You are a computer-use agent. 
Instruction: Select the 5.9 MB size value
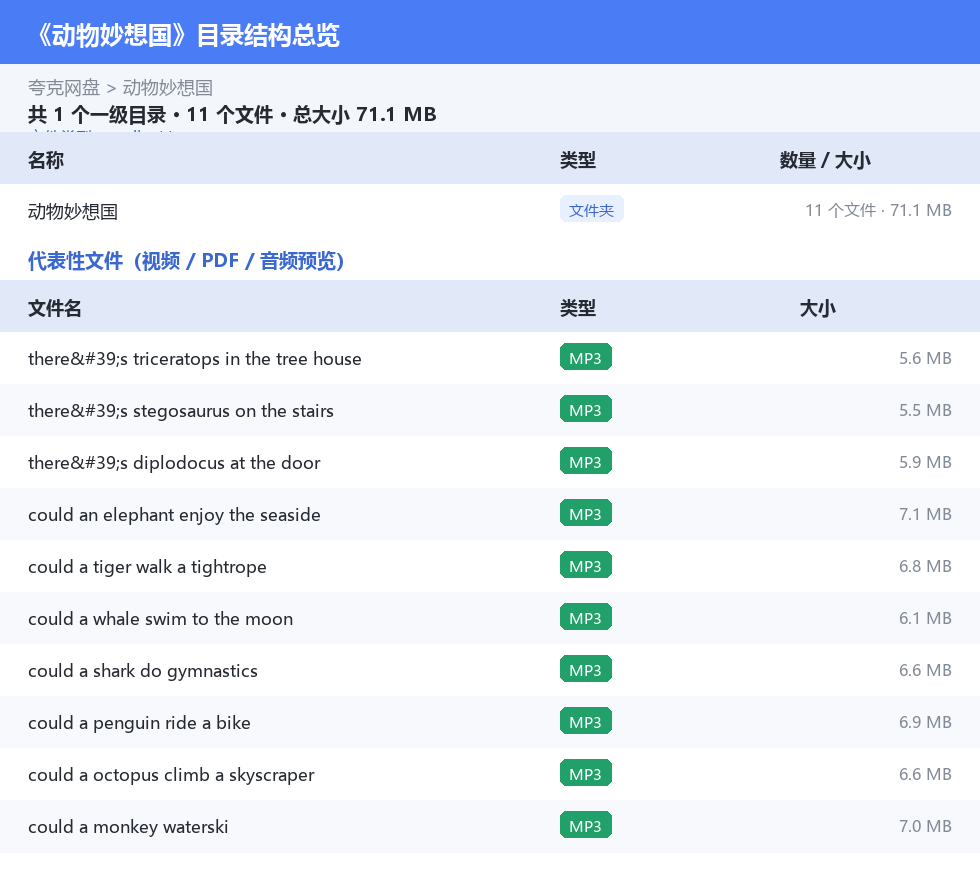coord(925,462)
